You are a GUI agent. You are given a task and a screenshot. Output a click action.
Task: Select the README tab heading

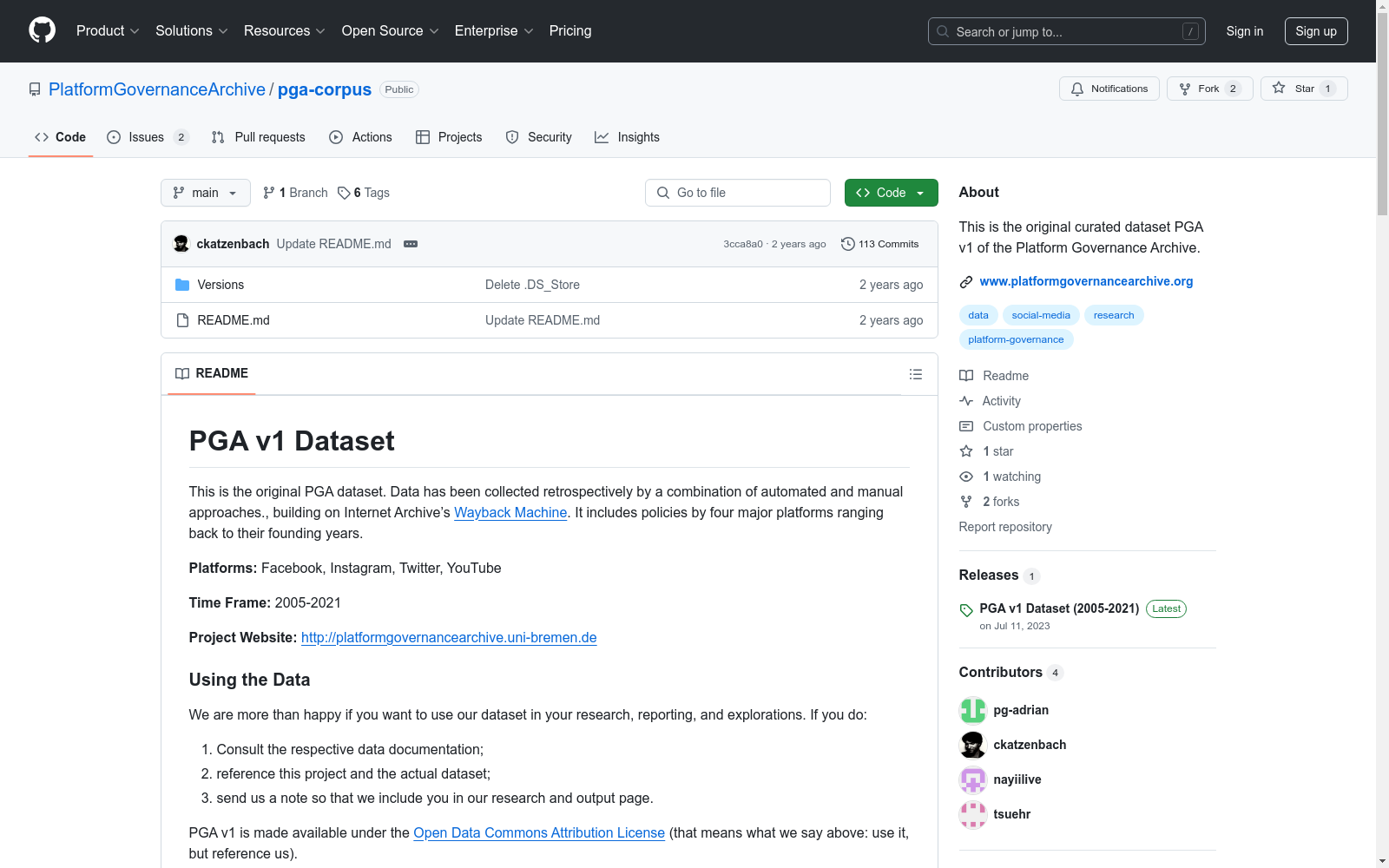click(x=212, y=373)
